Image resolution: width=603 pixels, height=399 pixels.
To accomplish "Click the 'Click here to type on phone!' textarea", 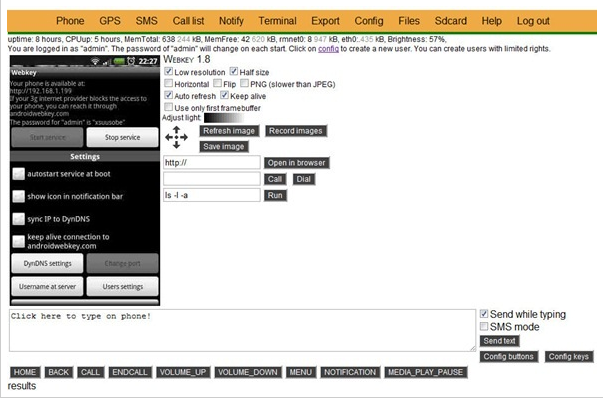I will point(242,330).
